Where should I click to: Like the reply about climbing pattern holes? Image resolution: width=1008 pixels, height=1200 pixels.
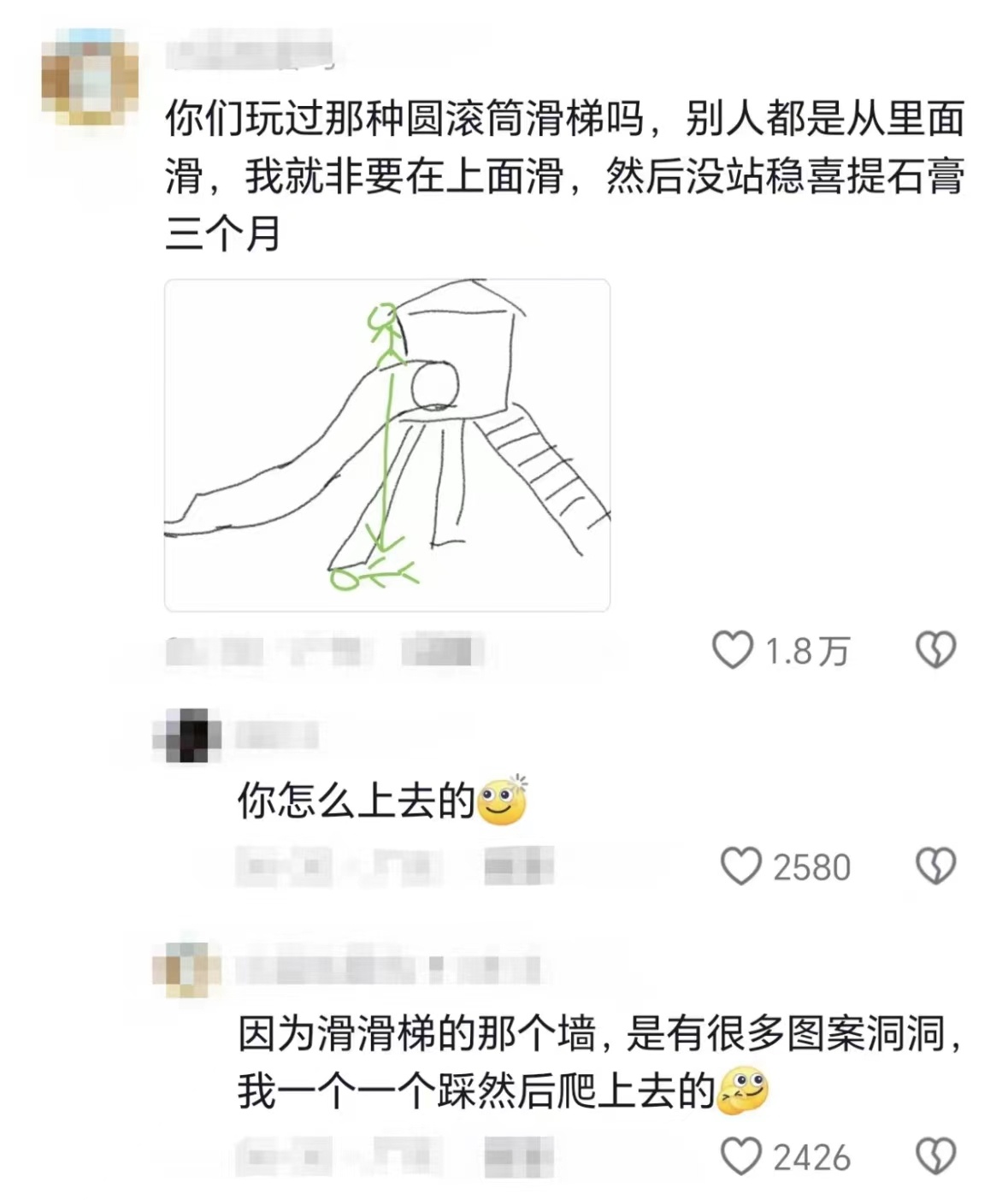tap(740, 1156)
